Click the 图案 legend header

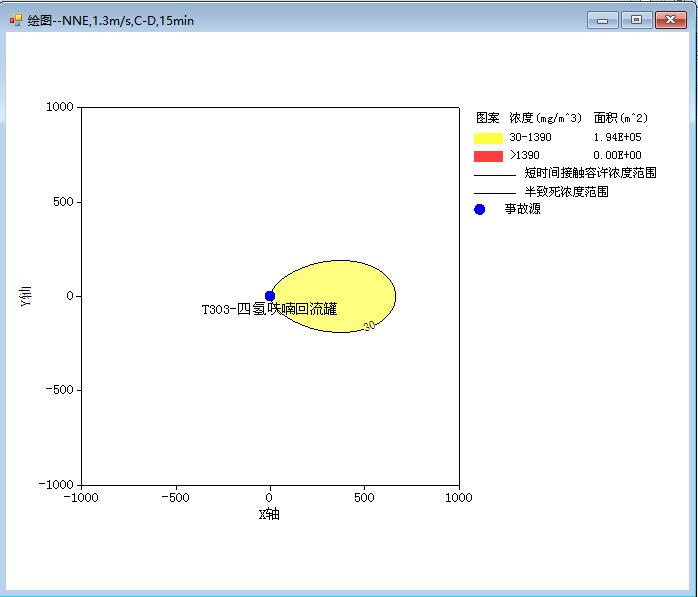487,118
